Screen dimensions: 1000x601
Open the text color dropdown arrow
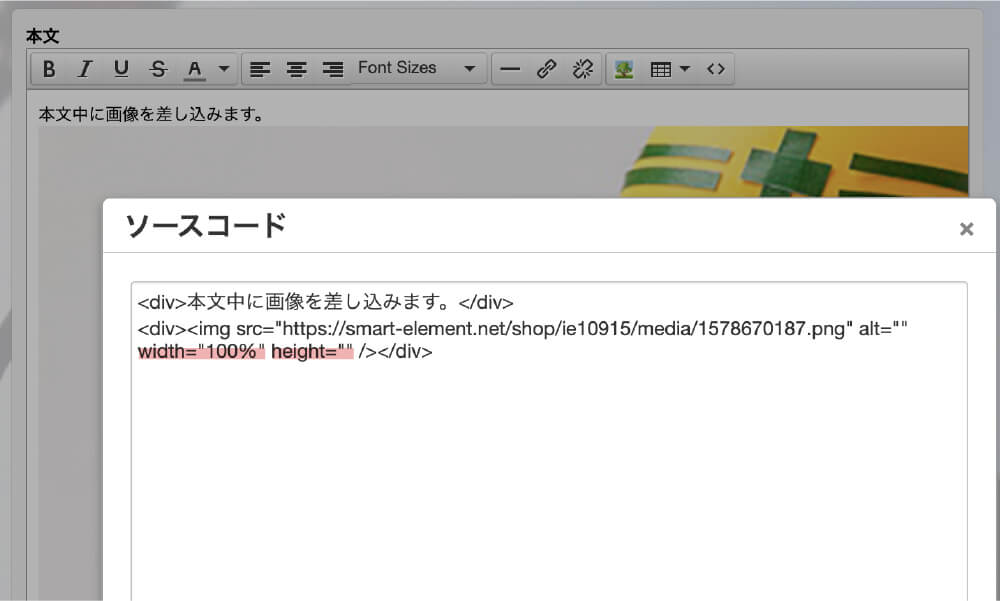click(x=224, y=69)
